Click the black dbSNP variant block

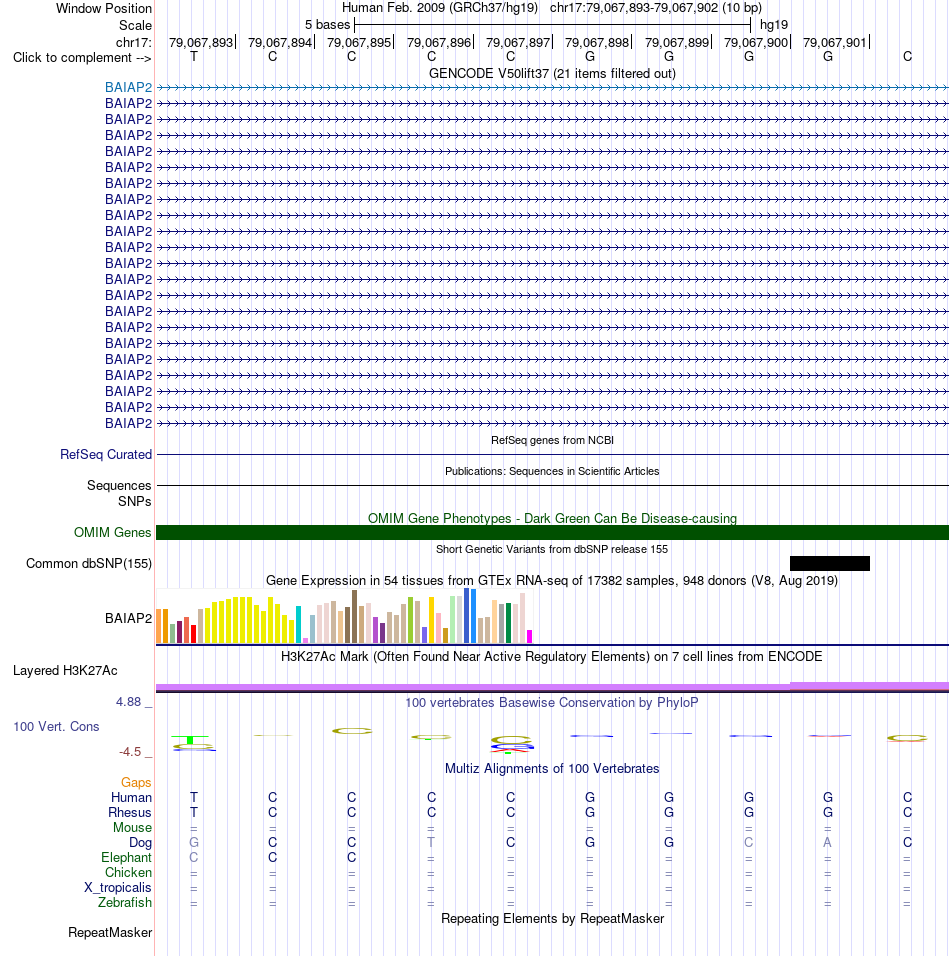[829, 563]
